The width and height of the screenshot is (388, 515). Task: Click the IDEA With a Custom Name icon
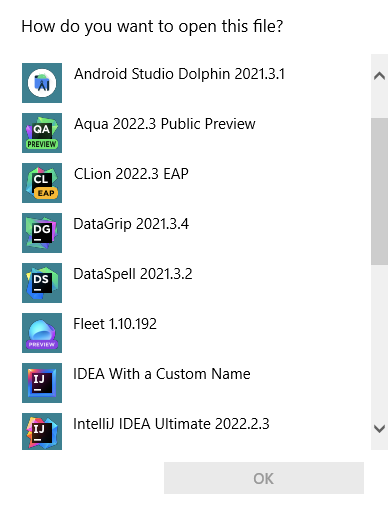coord(42,383)
